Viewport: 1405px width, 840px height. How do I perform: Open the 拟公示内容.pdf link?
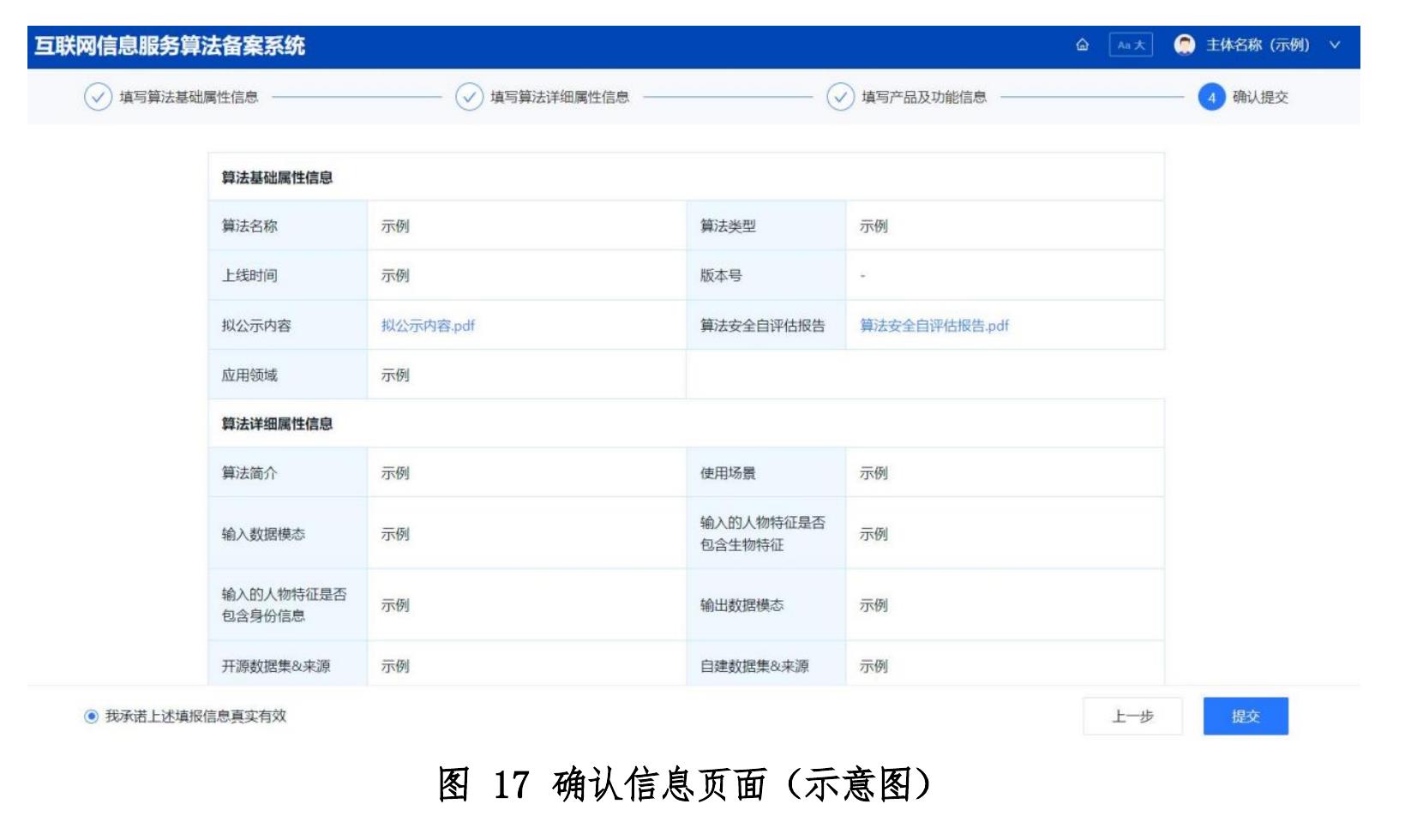pos(428,326)
